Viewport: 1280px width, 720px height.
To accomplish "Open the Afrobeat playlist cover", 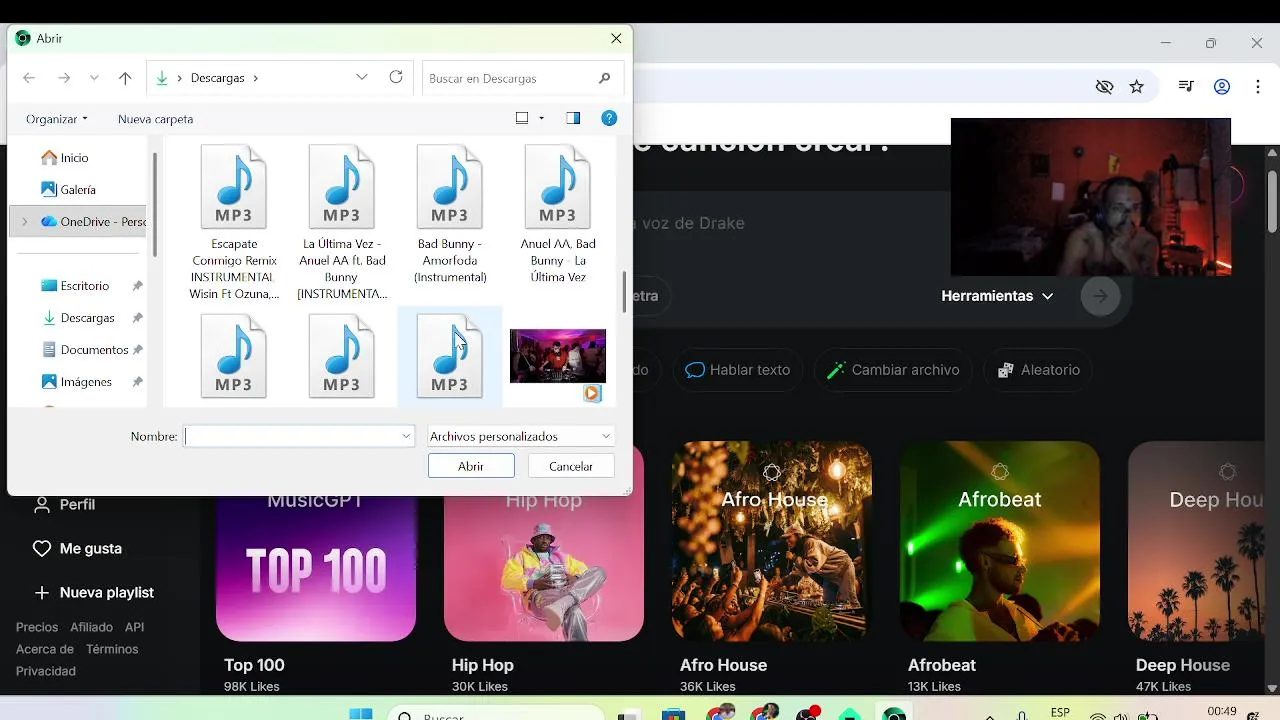I will (x=1000, y=541).
